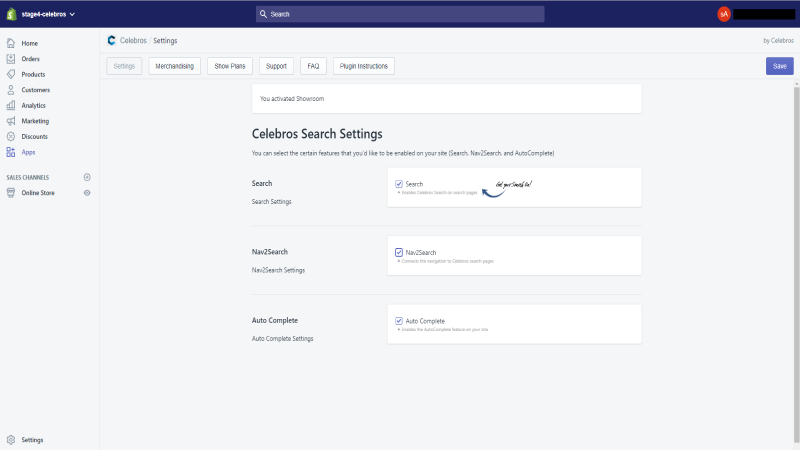
Task: Click the SALES CHANNELS section header
Action: (x=28, y=178)
